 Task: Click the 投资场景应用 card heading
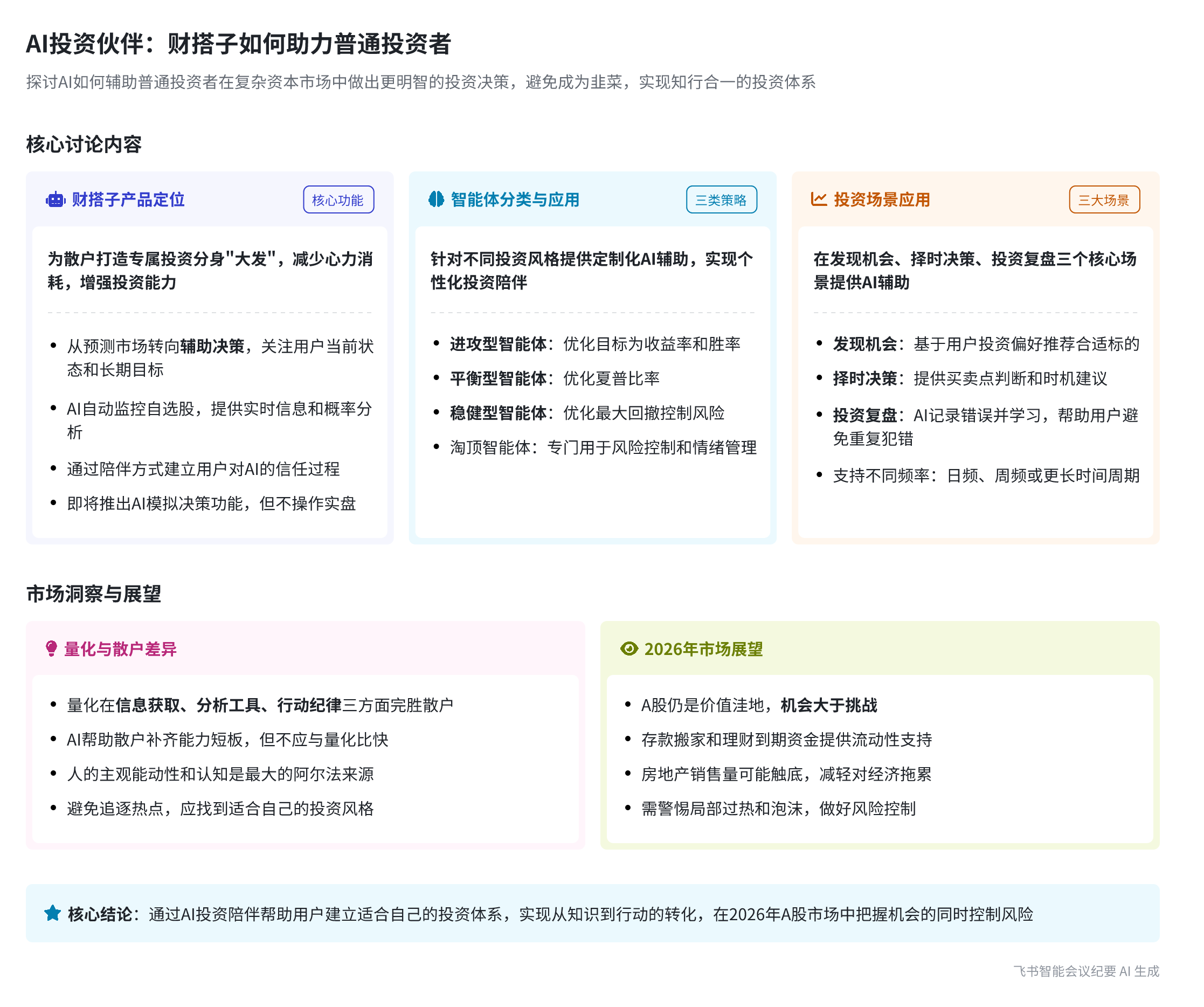[x=882, y=199]
